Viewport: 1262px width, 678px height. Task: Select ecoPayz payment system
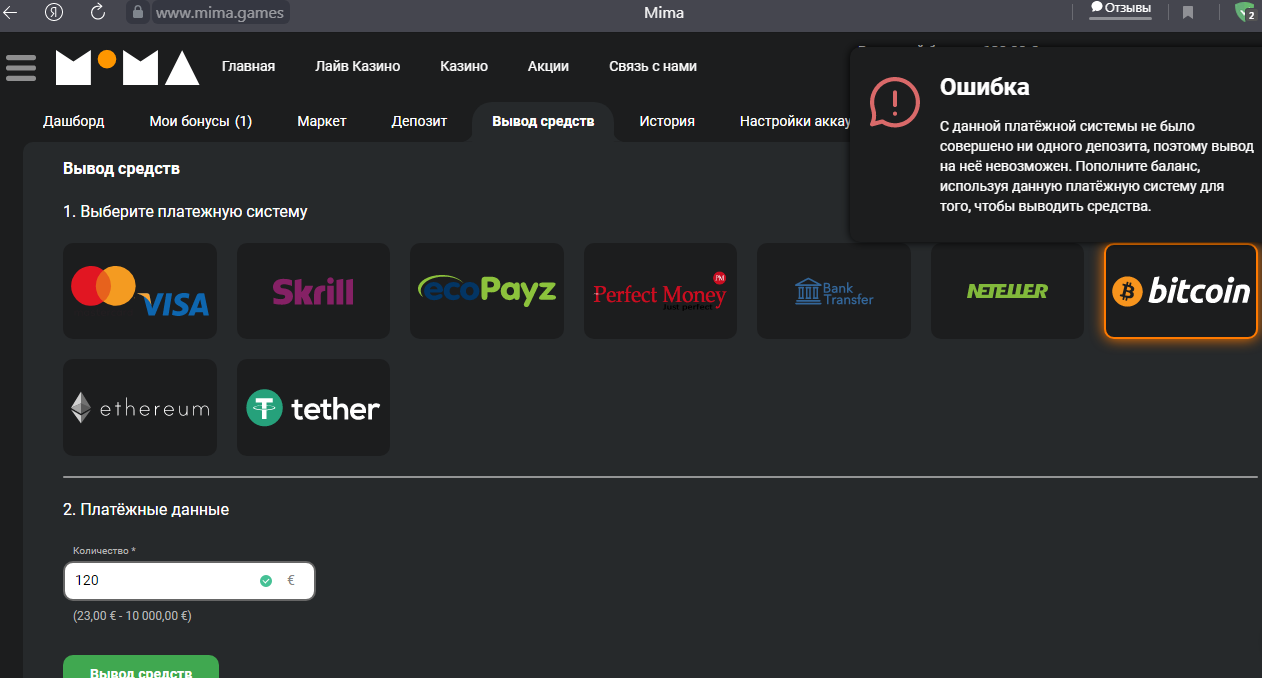point(487,291)
